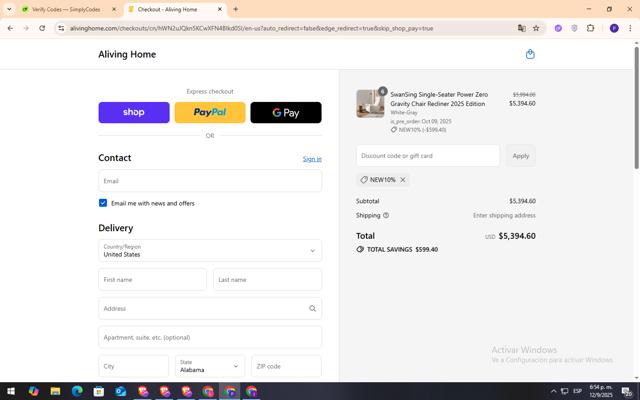Click the browser address bar URL
640x400 pixels.
pyautogui.click(x=251, y=28)
